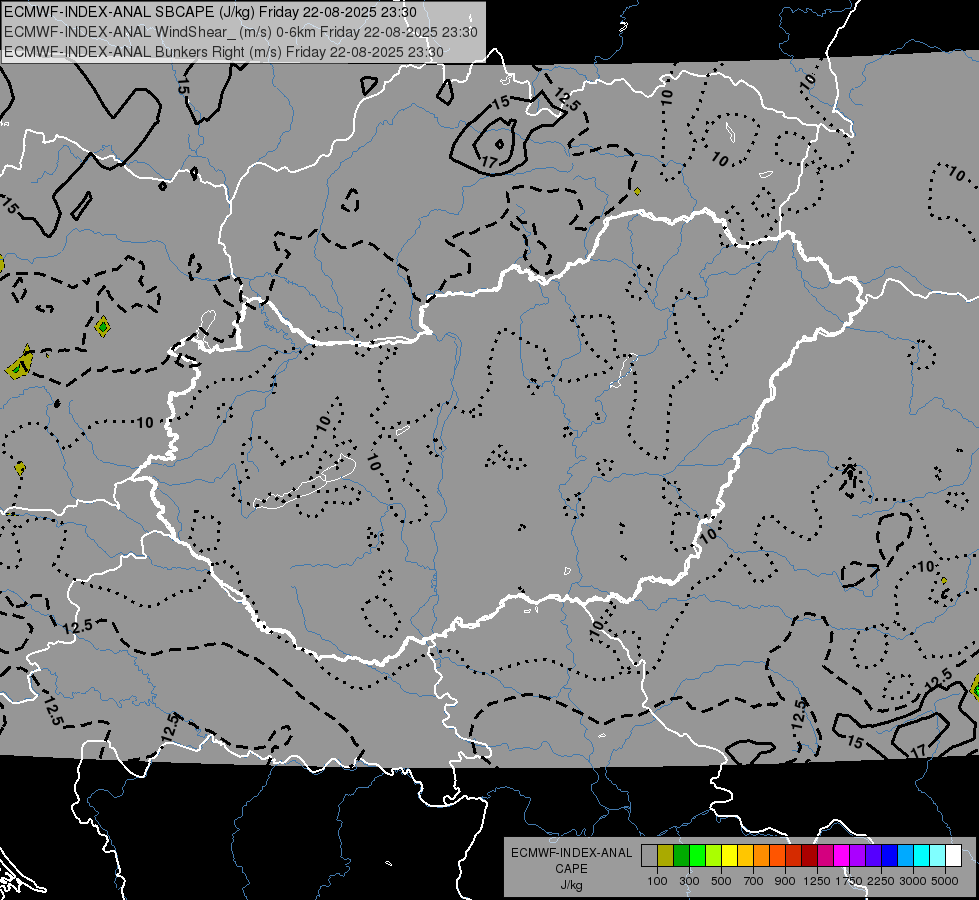Click the WindShear_ (m/s) 0-6km header line
The height and width of the screenshot is (900, 979).
click(x=241, y=32)
